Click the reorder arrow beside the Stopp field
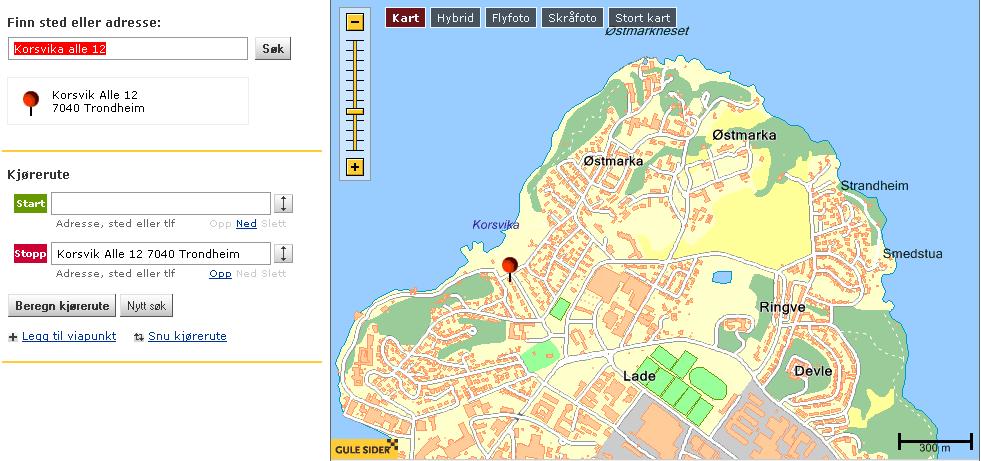The image size is (981, 461). [x=284, y=254]
